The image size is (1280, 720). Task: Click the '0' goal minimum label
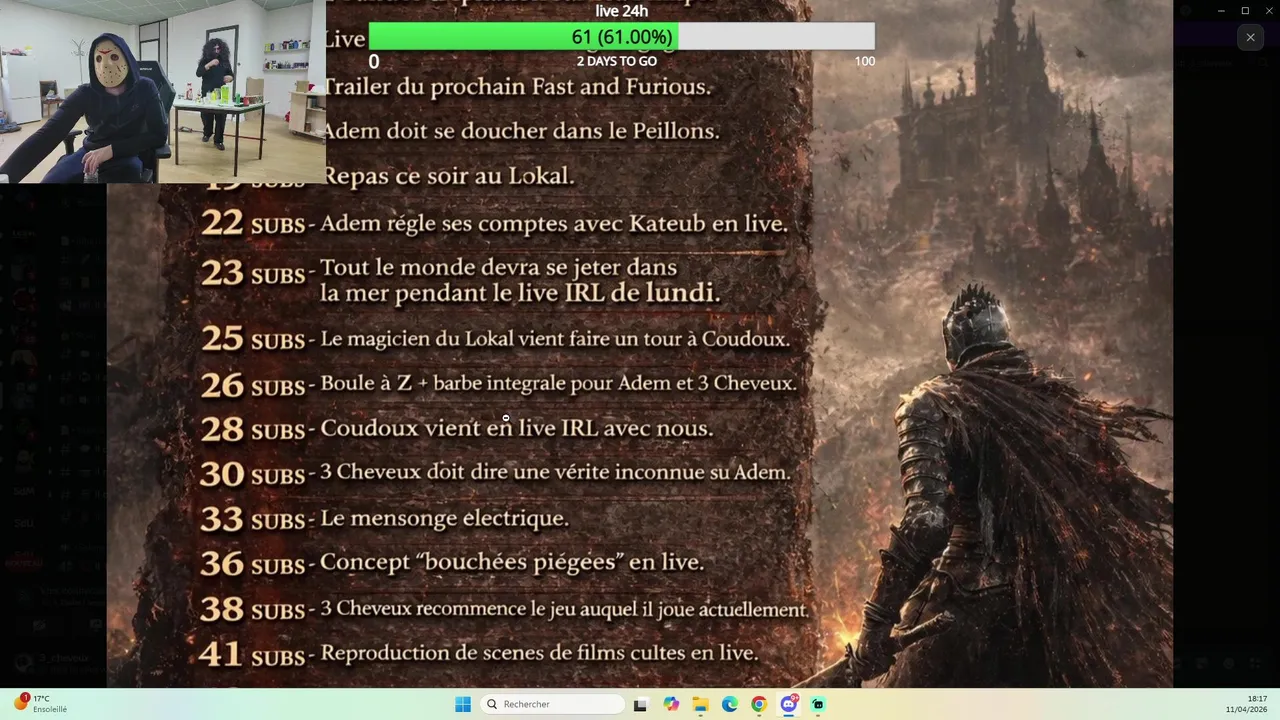click(374, 61)
